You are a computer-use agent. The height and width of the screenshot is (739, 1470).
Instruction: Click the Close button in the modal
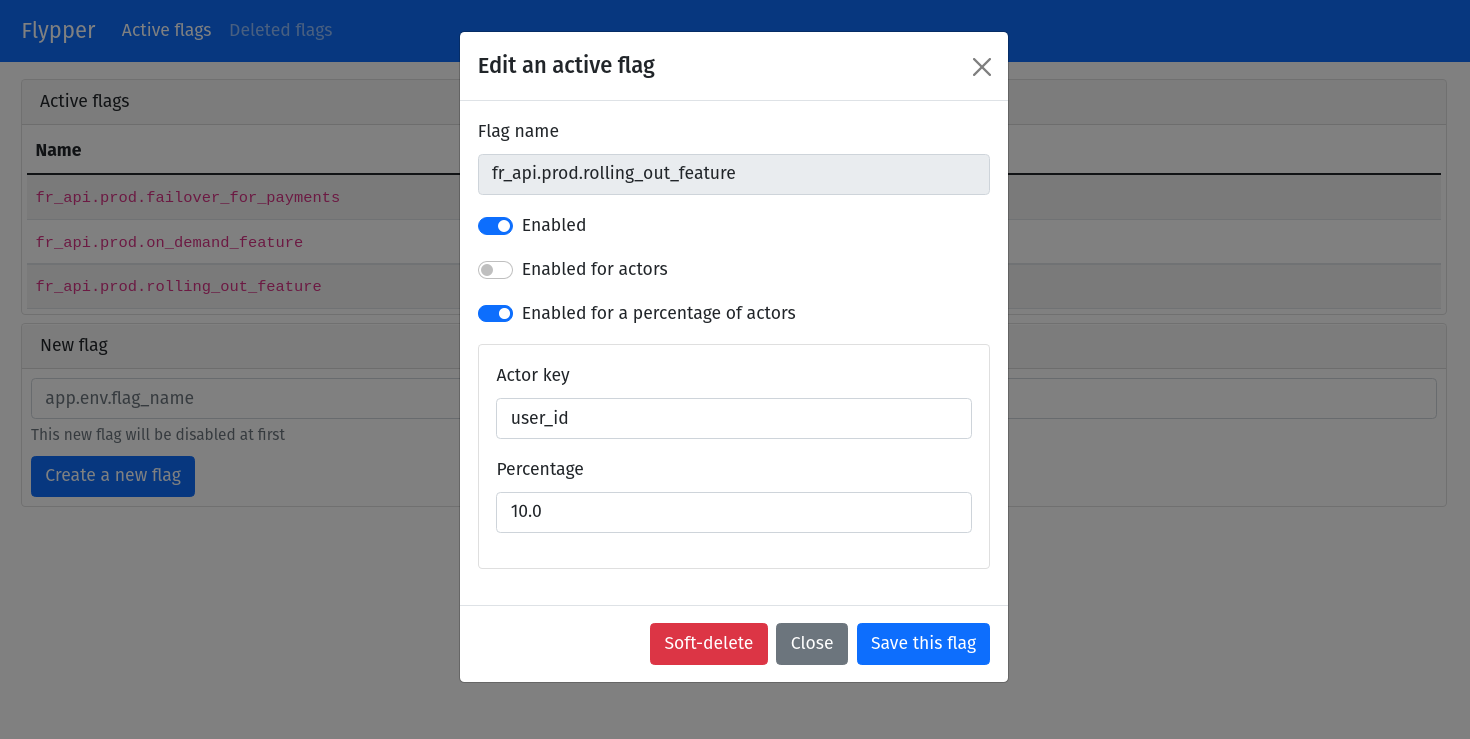(x=811, y=643)
